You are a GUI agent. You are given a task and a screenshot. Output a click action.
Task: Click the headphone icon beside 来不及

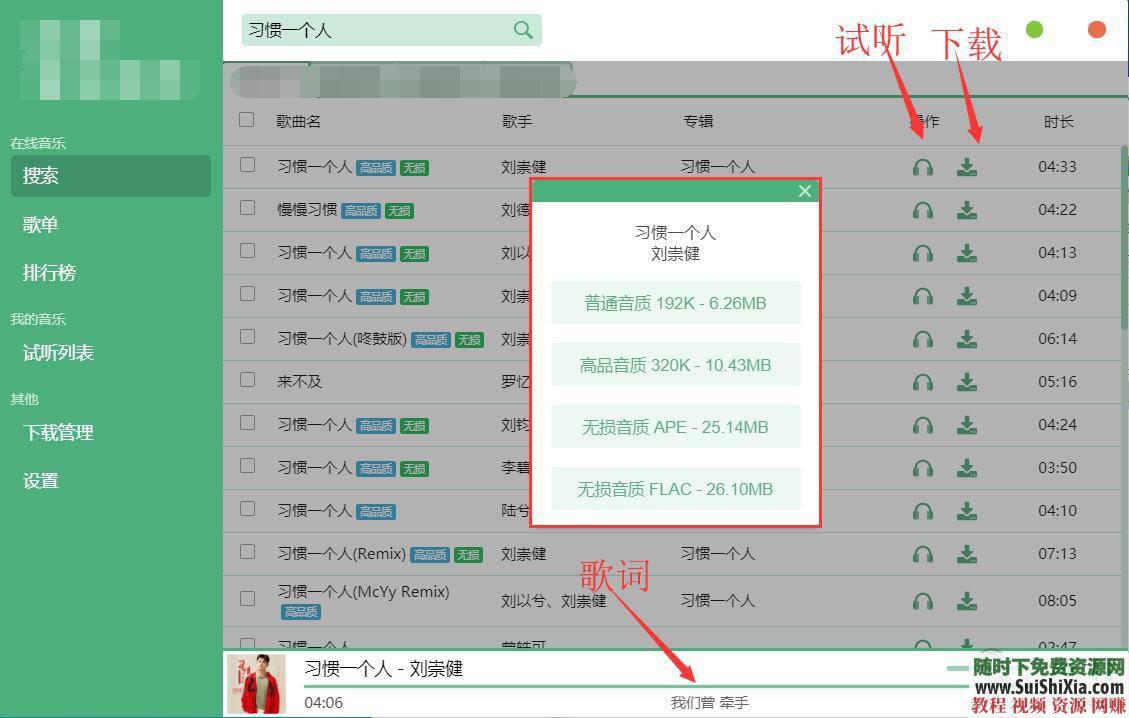pos(922,381)
